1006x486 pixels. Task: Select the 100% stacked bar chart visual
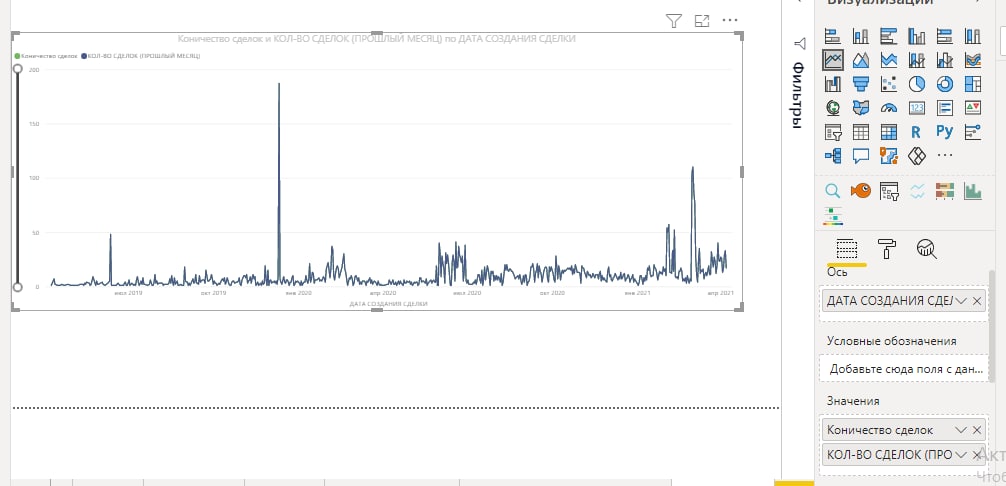click(x=944, y=36)
